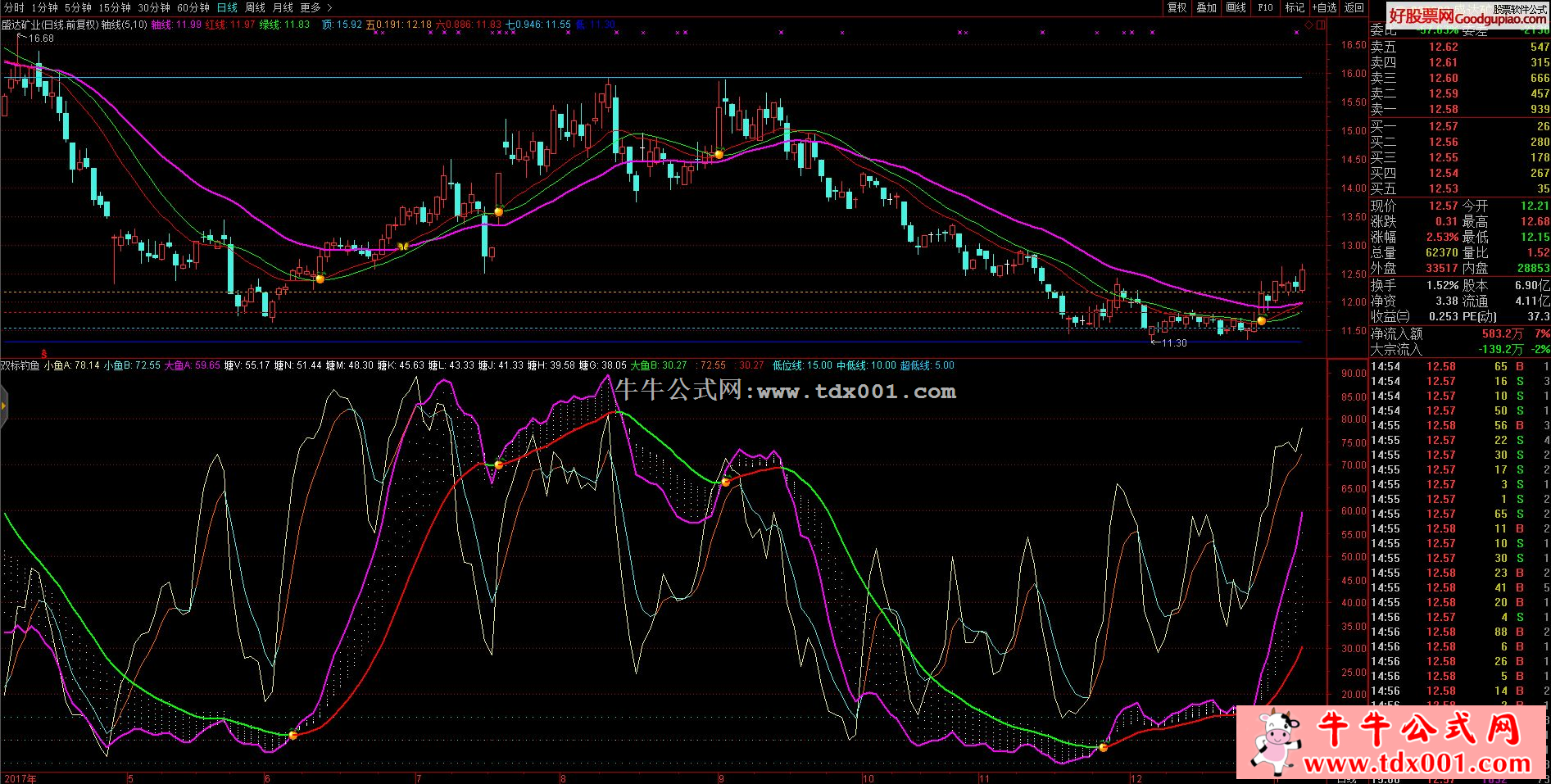Add the stock via +自选
This screenshot has height=784, width=1551.
[x=1324, y=7]
